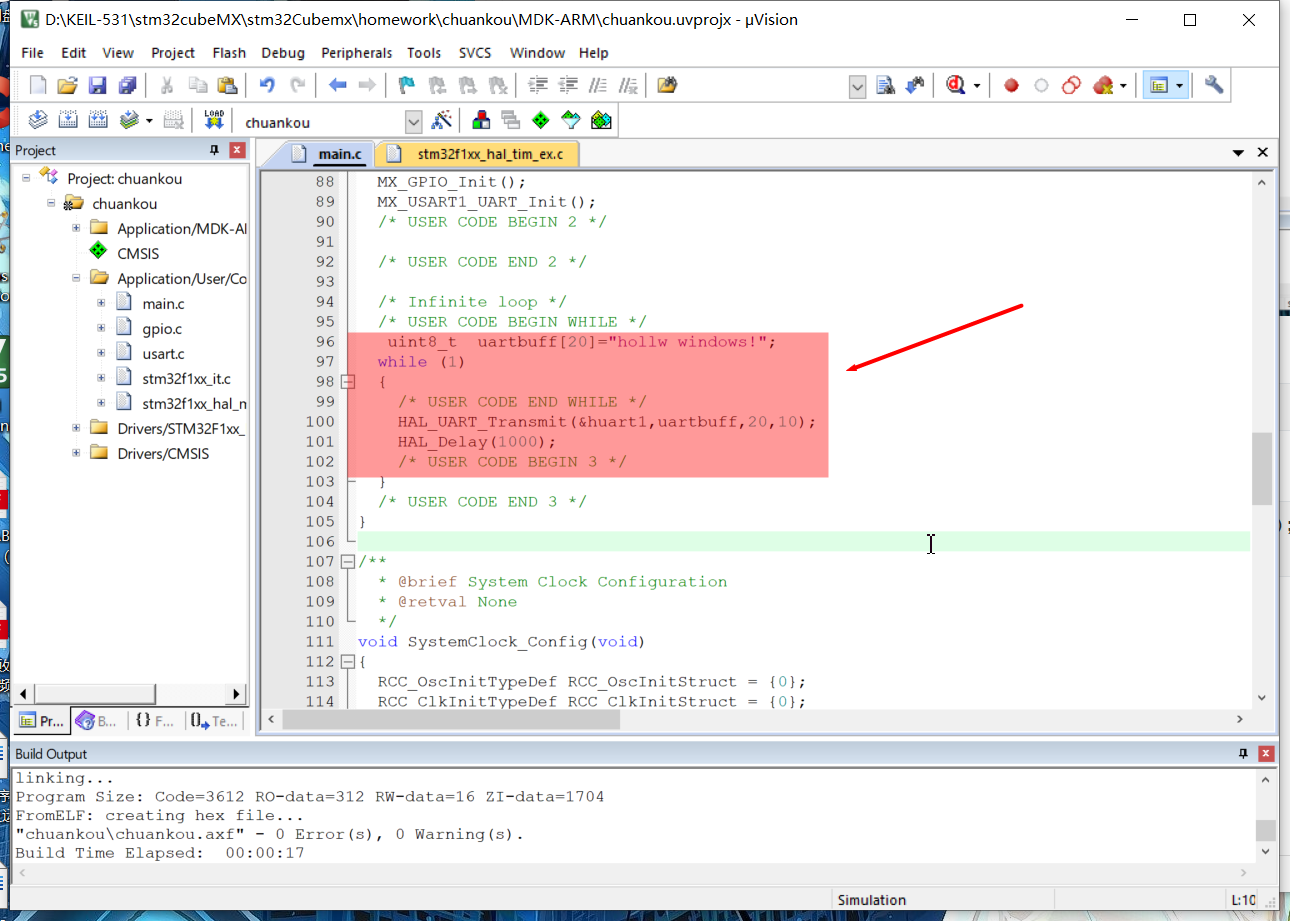Open Manage Project Items
This screenshot has width=1290, height=921.
(x=481, y=121)
